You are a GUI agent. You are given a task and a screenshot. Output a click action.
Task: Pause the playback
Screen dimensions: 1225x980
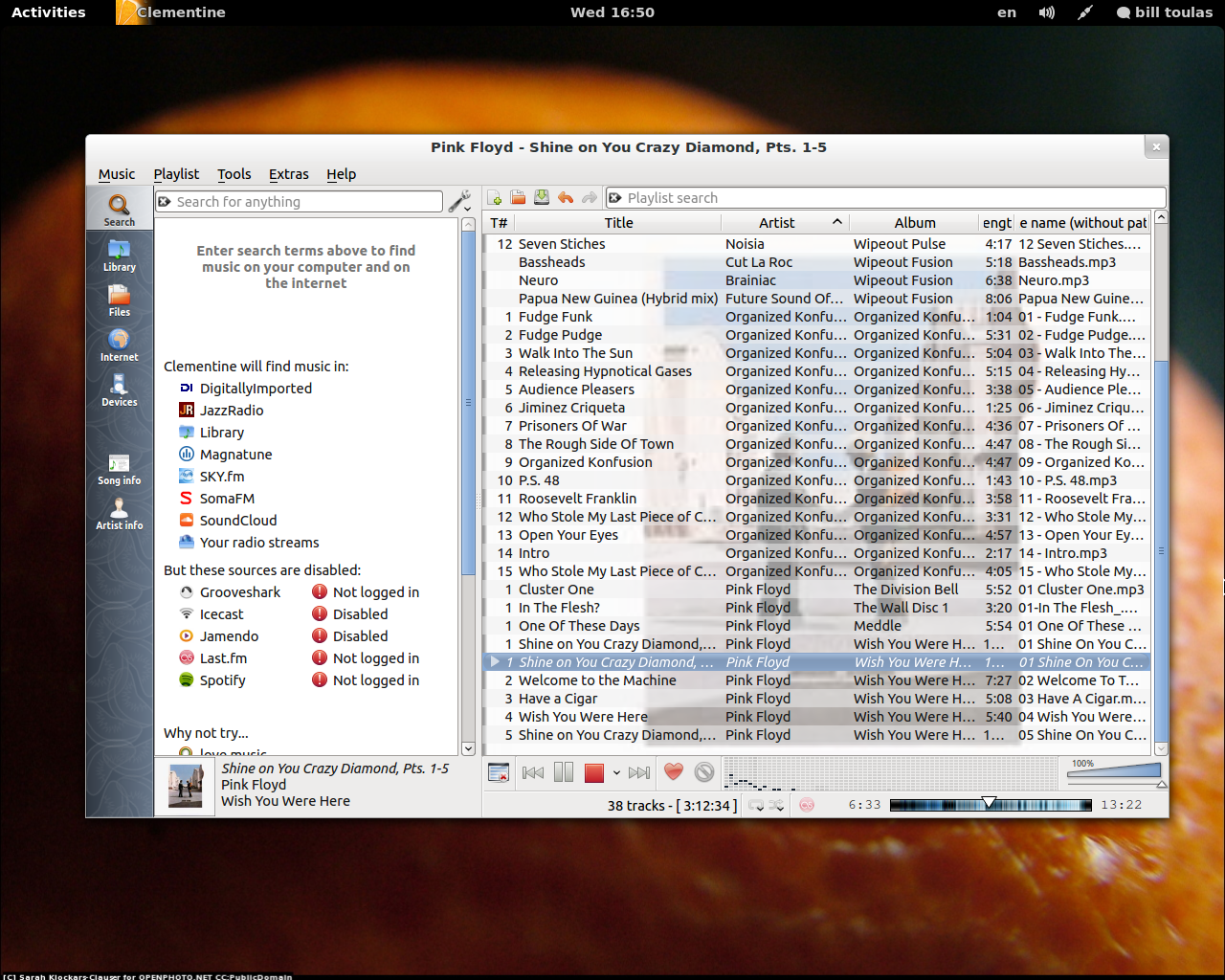click(564, 772)
